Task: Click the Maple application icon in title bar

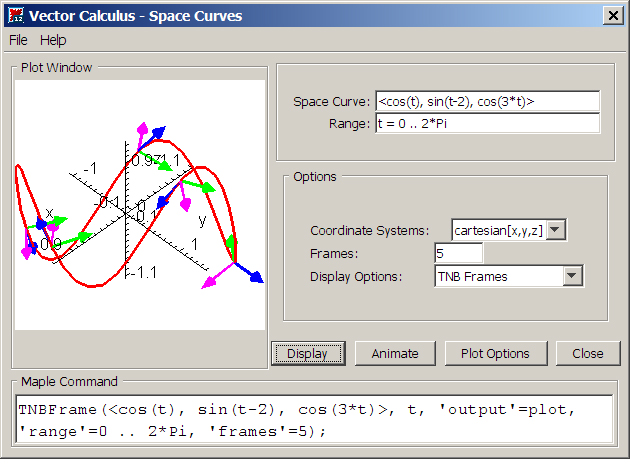Action: [x=14, y=15]
